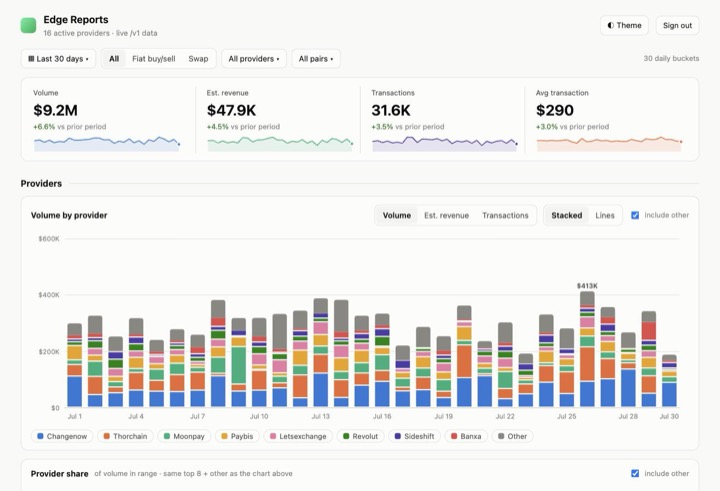The width and height of the screenshot is (720, 491).
Task: Click the Edge Reports title
Action: 76,20
